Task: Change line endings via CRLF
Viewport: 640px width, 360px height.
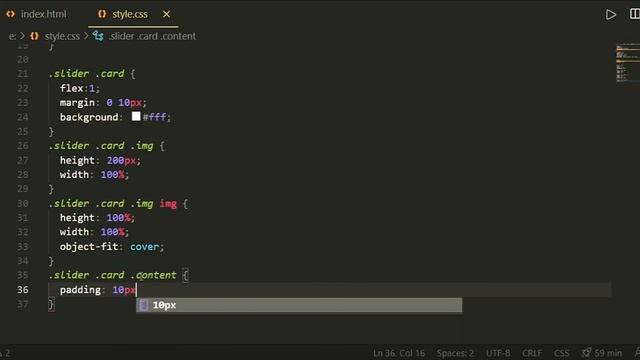Action: 532,353
